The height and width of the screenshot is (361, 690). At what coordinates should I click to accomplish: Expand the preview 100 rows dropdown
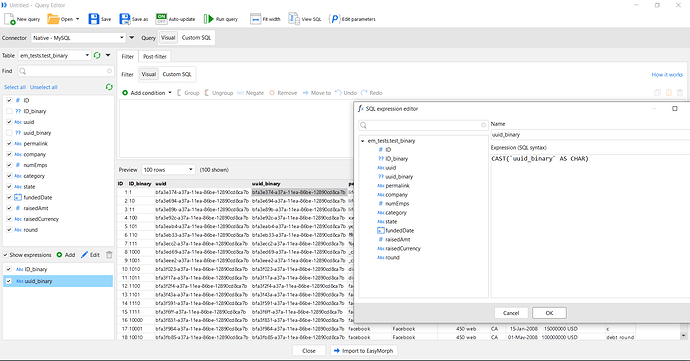coord(168,169)
